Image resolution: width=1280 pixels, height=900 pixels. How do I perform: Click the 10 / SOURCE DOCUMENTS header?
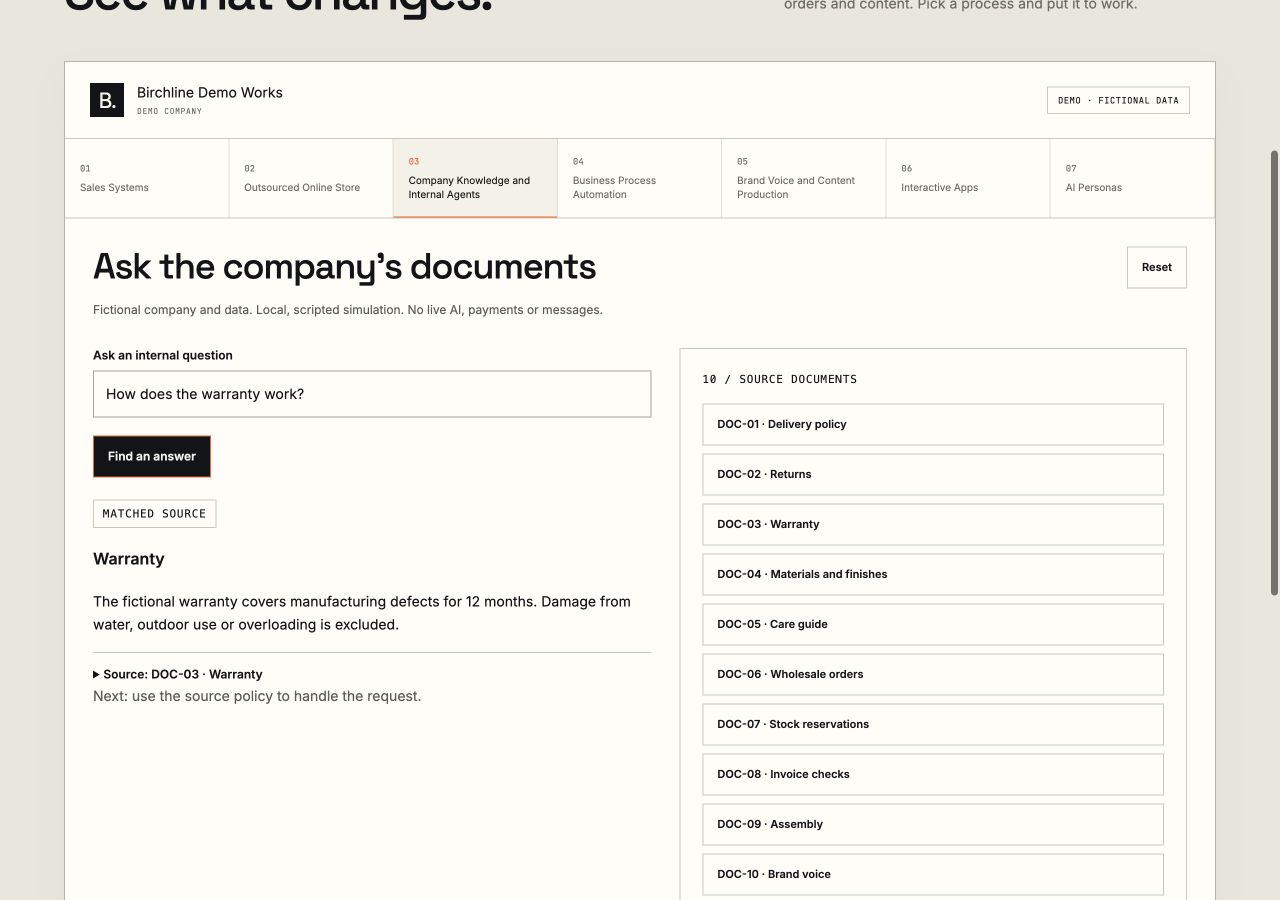click(x=780, y=379)
